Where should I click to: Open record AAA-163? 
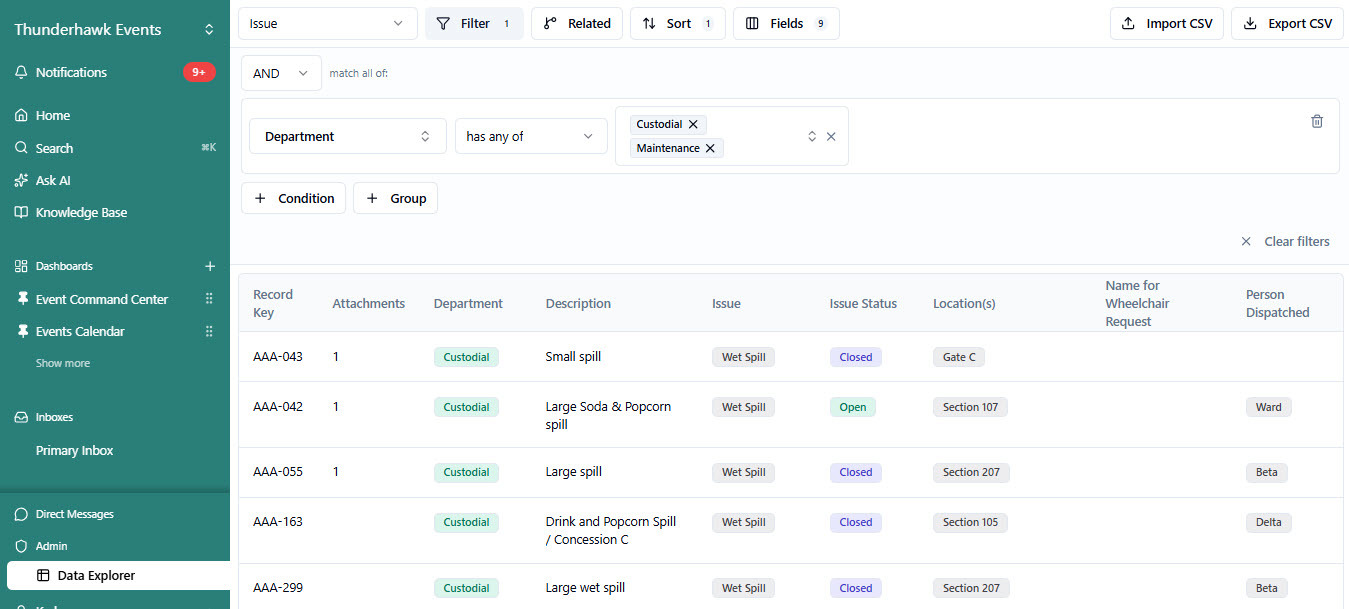[x=278, y=521]
